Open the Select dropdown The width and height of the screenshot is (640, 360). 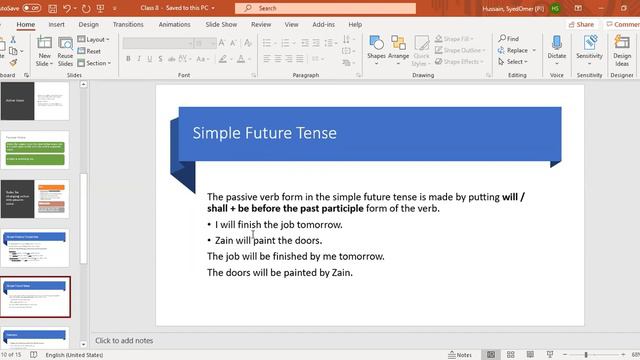[513, 62]
